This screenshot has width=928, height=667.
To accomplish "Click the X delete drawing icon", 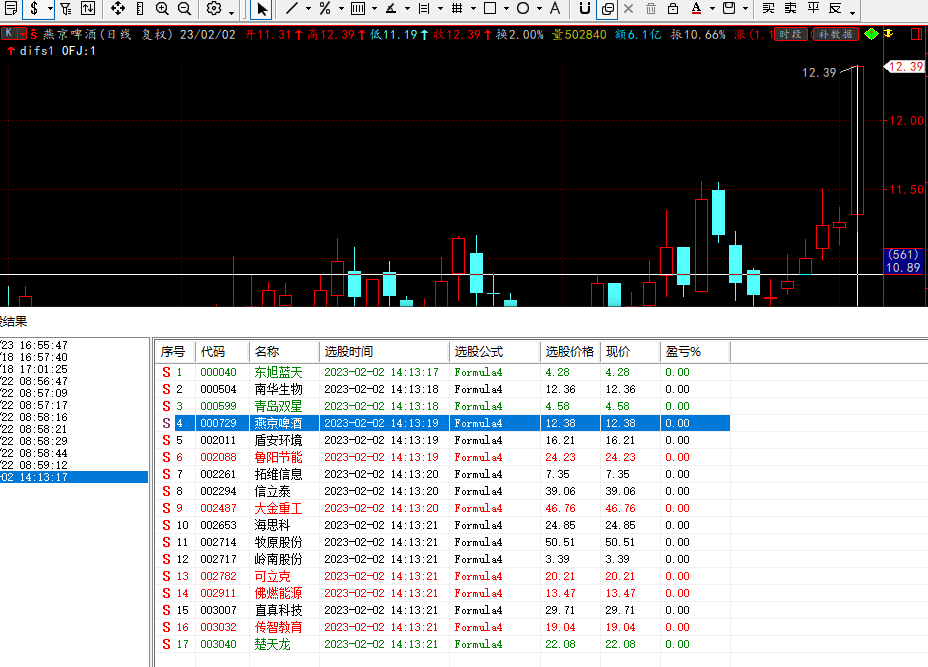I will (629, 8).
